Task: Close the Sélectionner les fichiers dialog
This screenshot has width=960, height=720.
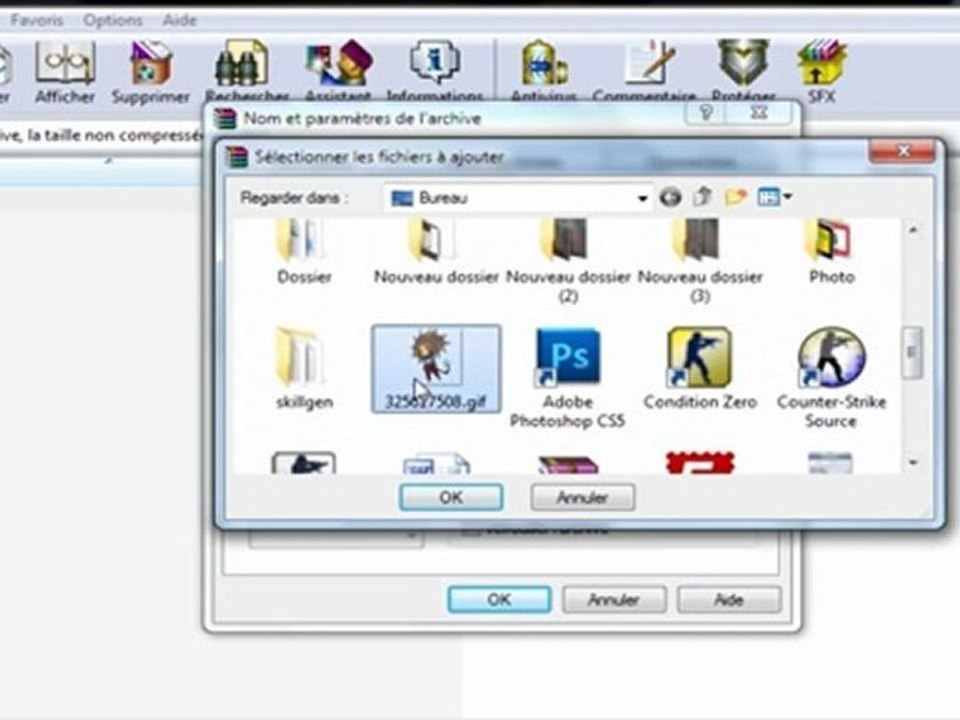Action: coord(902,151)
